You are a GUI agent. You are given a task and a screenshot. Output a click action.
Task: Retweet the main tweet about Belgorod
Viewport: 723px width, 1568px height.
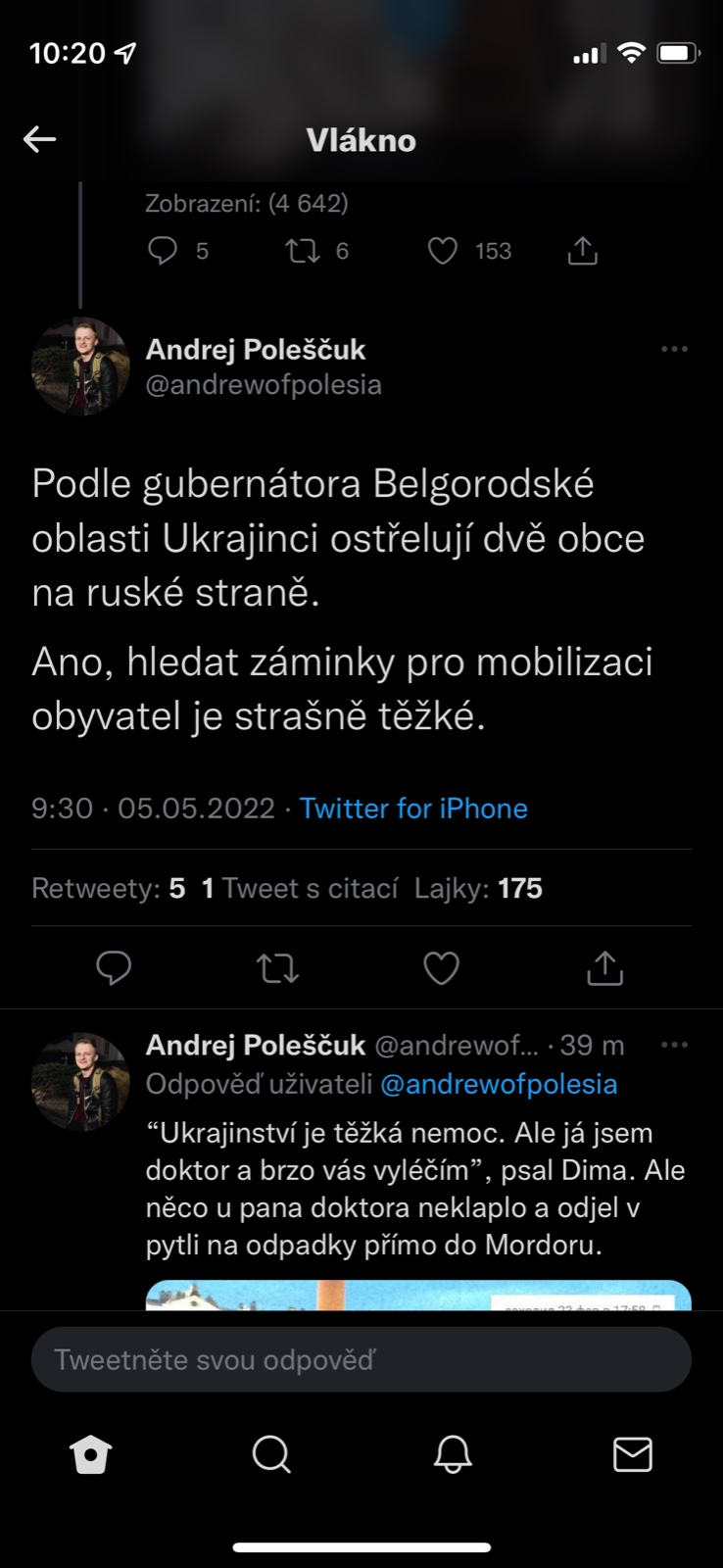(277, 968)
